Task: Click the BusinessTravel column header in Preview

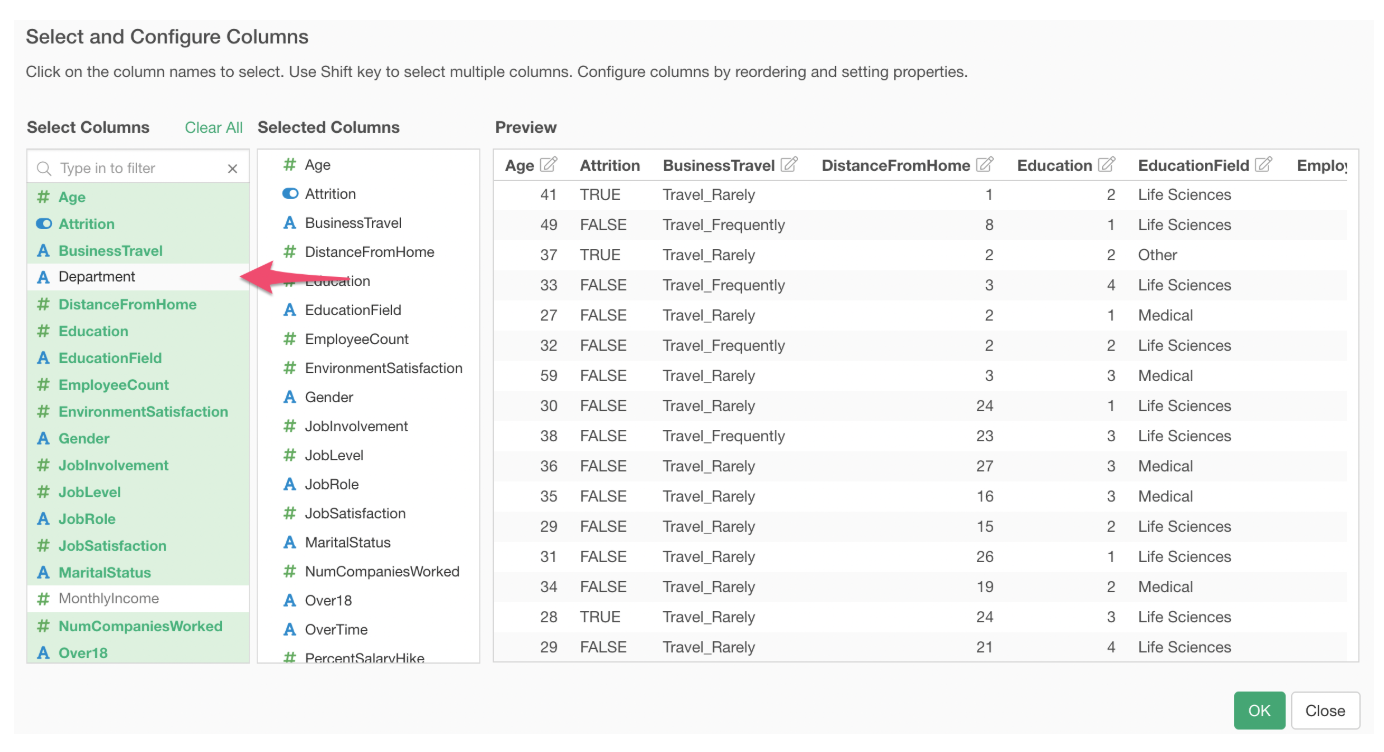Action: click(x=718, y=166)
